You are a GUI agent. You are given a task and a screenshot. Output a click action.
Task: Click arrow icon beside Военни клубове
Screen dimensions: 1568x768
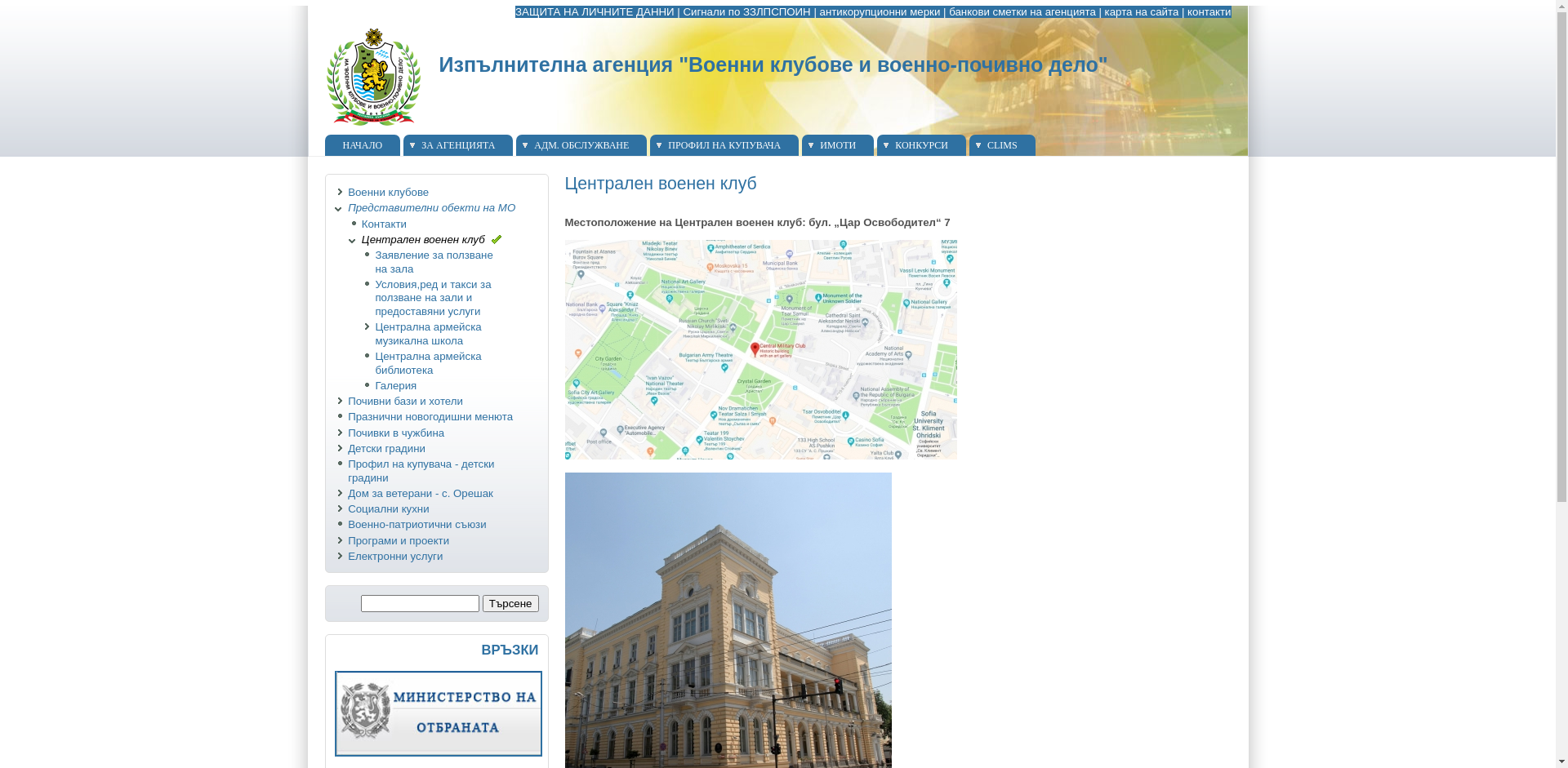tap(341, 192)
